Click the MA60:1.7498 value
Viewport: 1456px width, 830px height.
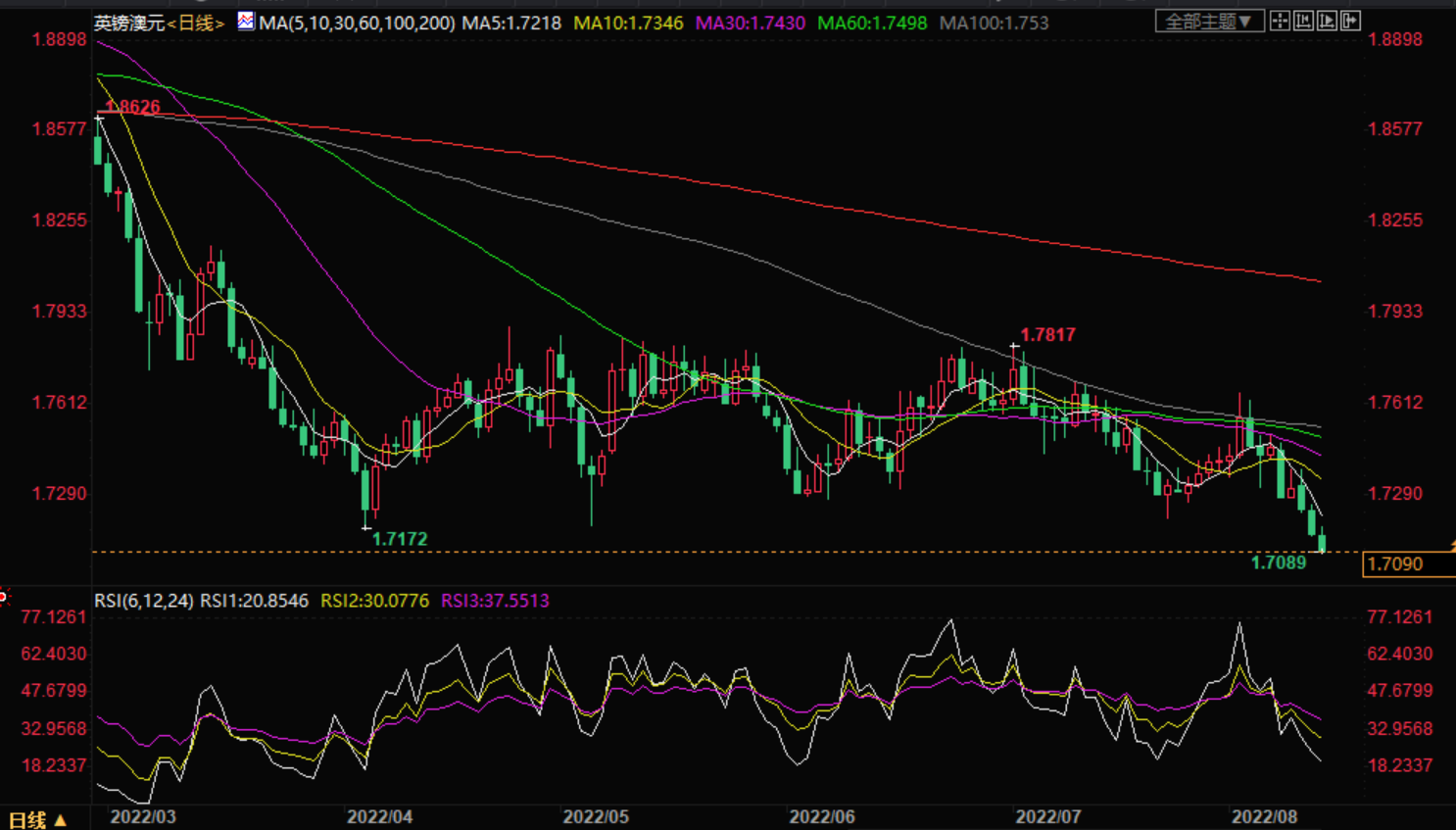pyautogui.click(x=872, y=22)
